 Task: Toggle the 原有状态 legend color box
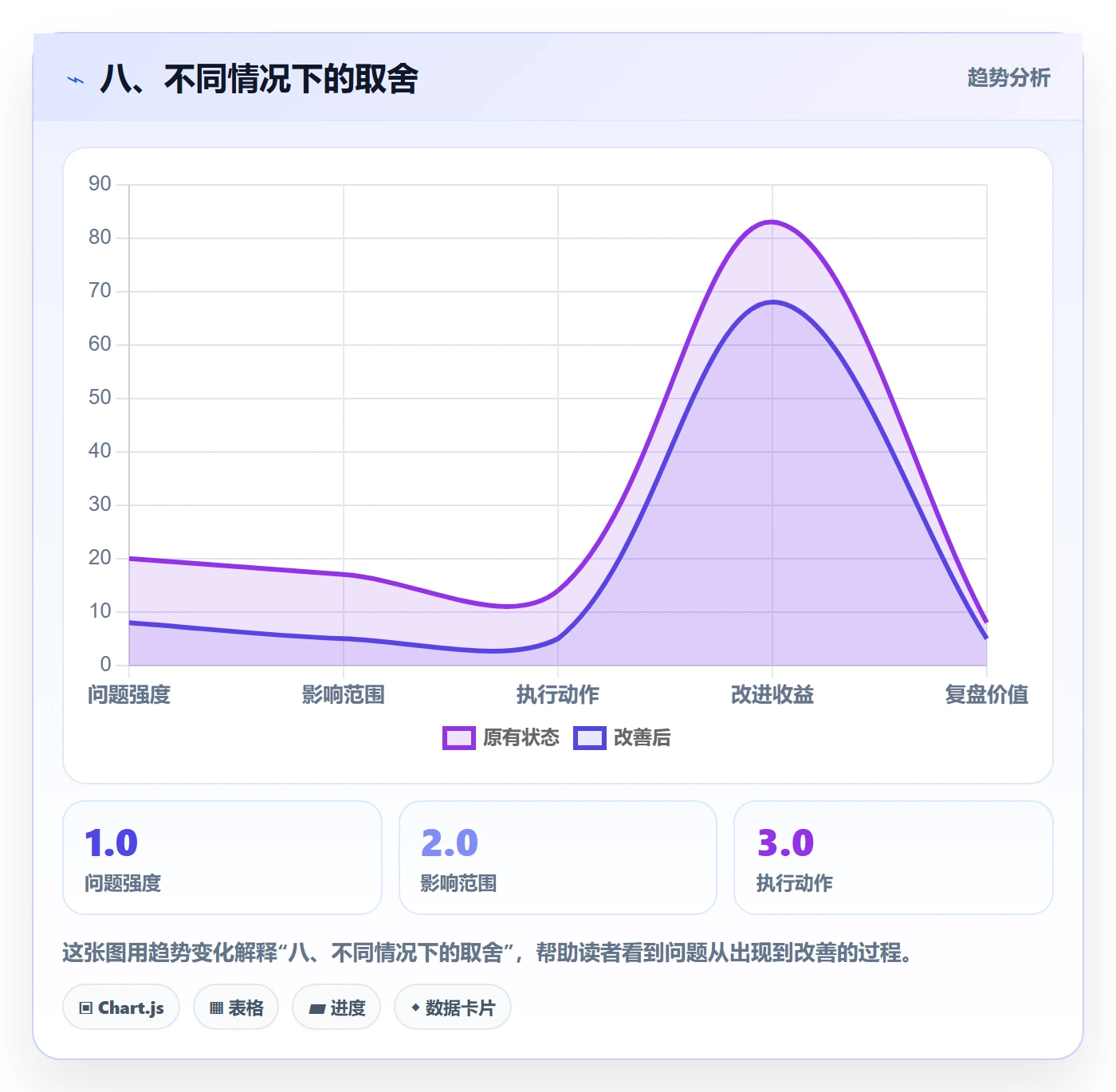(459, 738)
